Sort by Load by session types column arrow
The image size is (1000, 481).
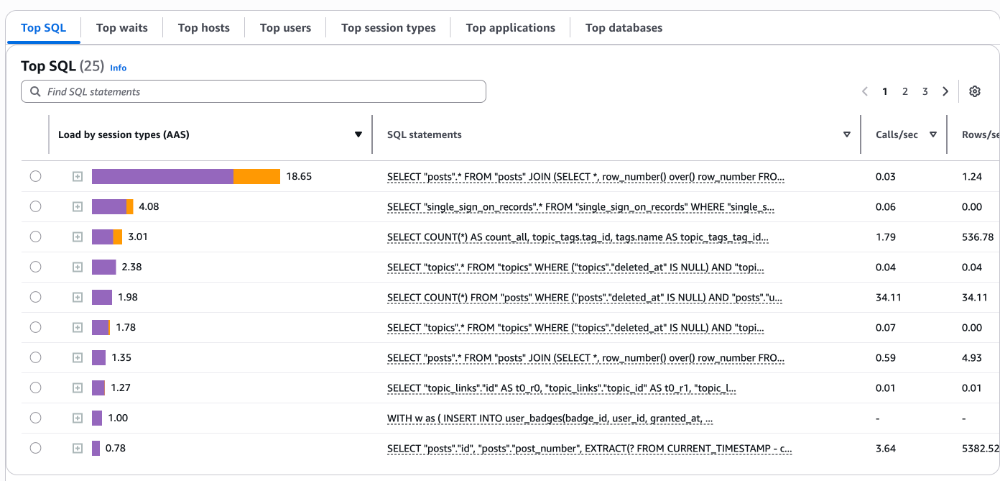click(358, 135)
